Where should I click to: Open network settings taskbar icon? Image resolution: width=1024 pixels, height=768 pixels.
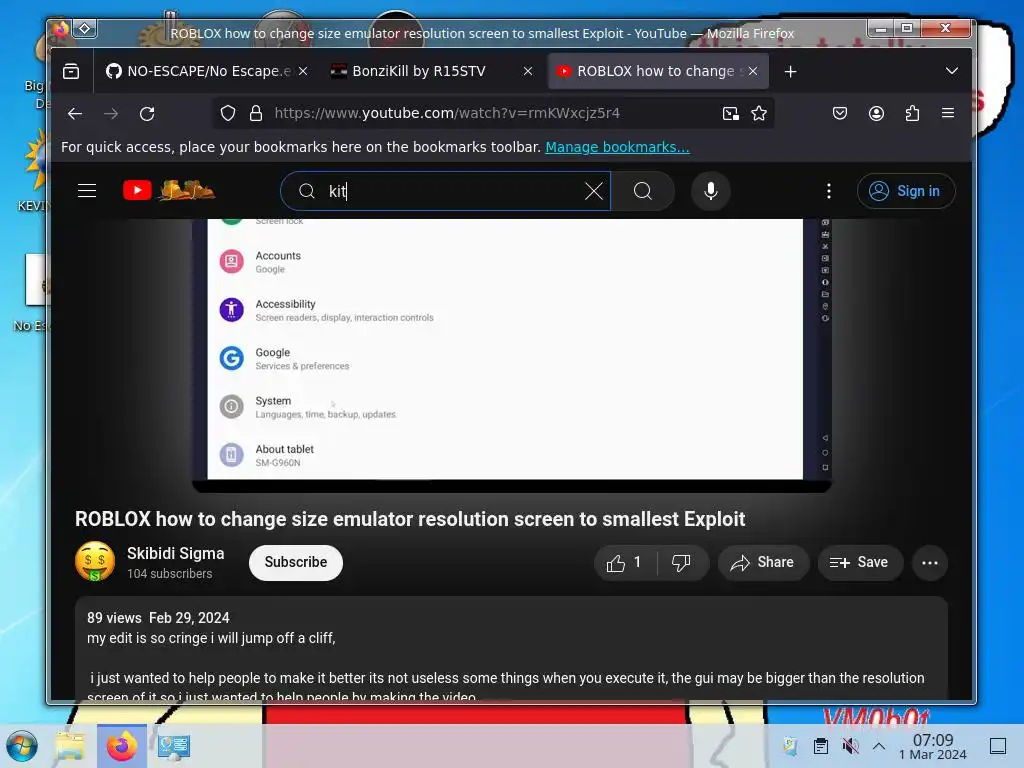pyautogui.click(x=174, y=746)
